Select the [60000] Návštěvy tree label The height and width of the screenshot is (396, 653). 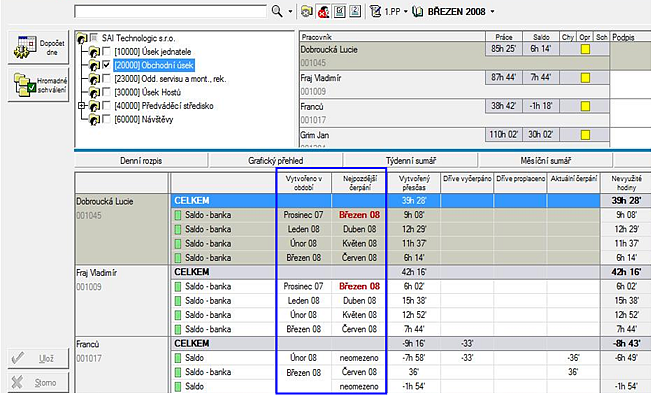[x=143, y=120]
